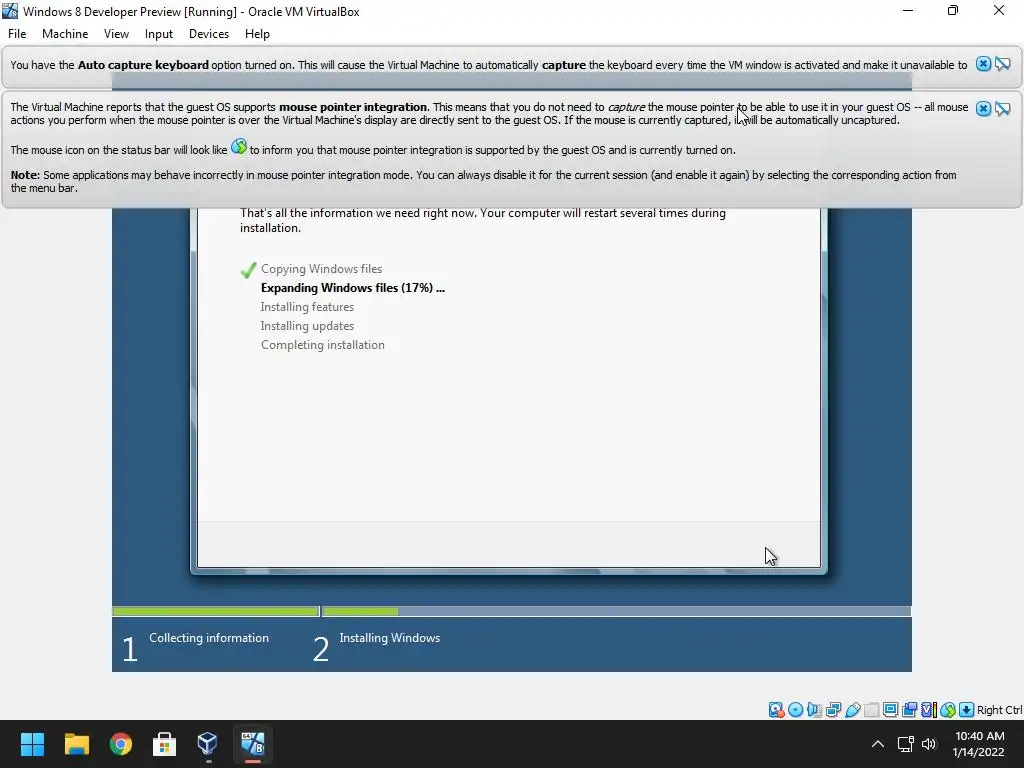Open Microsoft Store from the taskbar
The image size is (1024, 768).
164,744
